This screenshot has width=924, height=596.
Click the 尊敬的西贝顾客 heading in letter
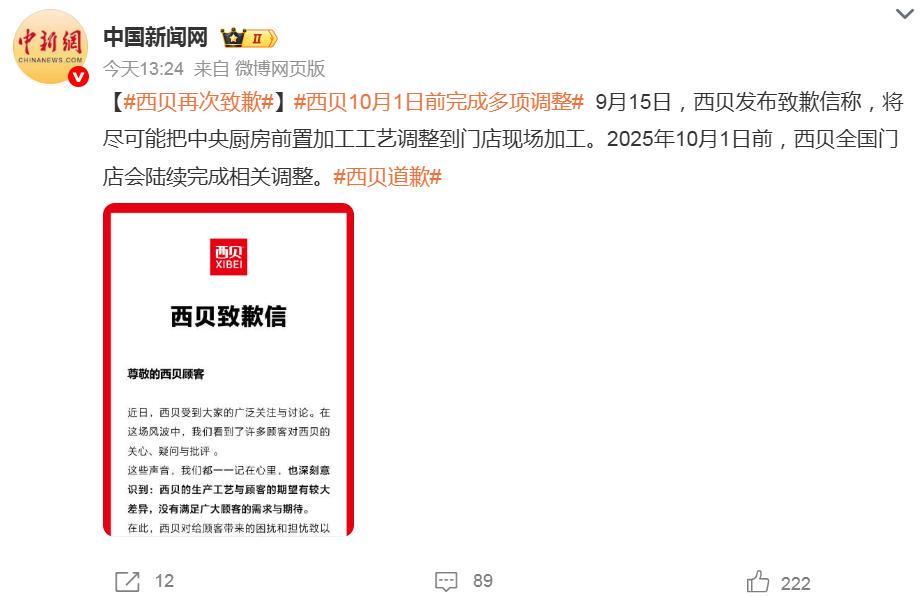click(166, 374)
